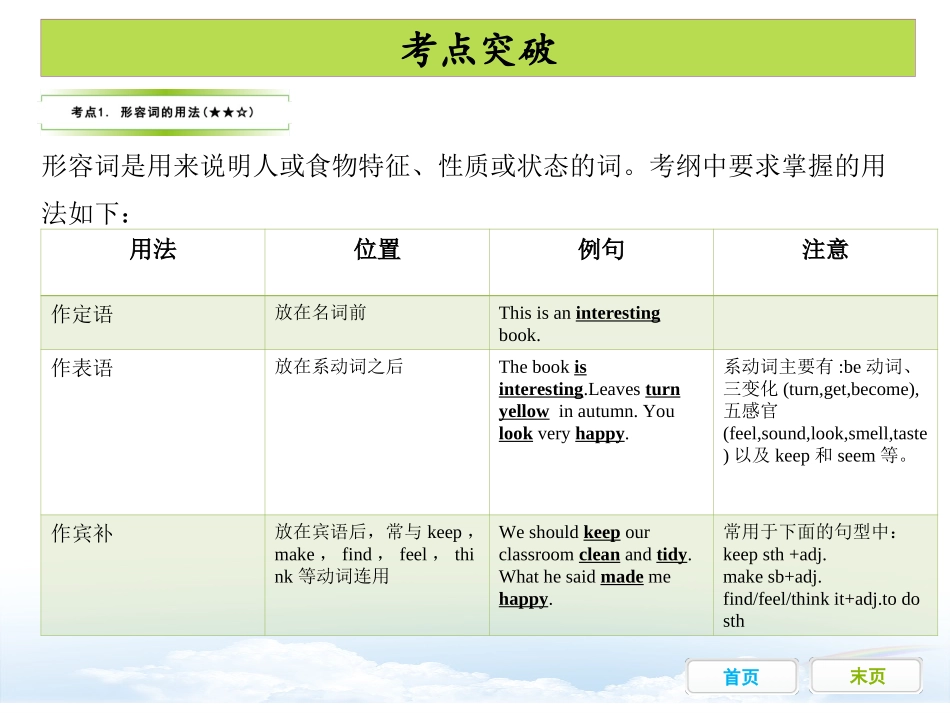Click the text 常用于下面的句型中
Image resolution: width=950 pixels, height=713 pixels.
pos(809,532)
